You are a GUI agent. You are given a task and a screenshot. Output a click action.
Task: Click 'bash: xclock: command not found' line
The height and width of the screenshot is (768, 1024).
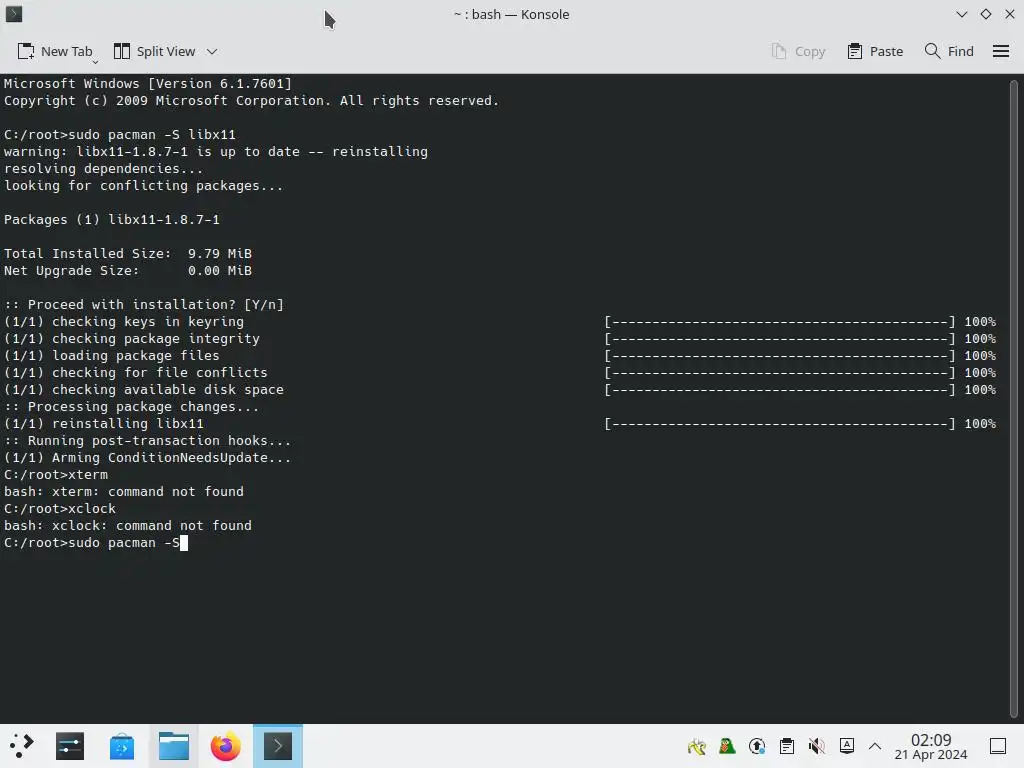coord(127,526)
